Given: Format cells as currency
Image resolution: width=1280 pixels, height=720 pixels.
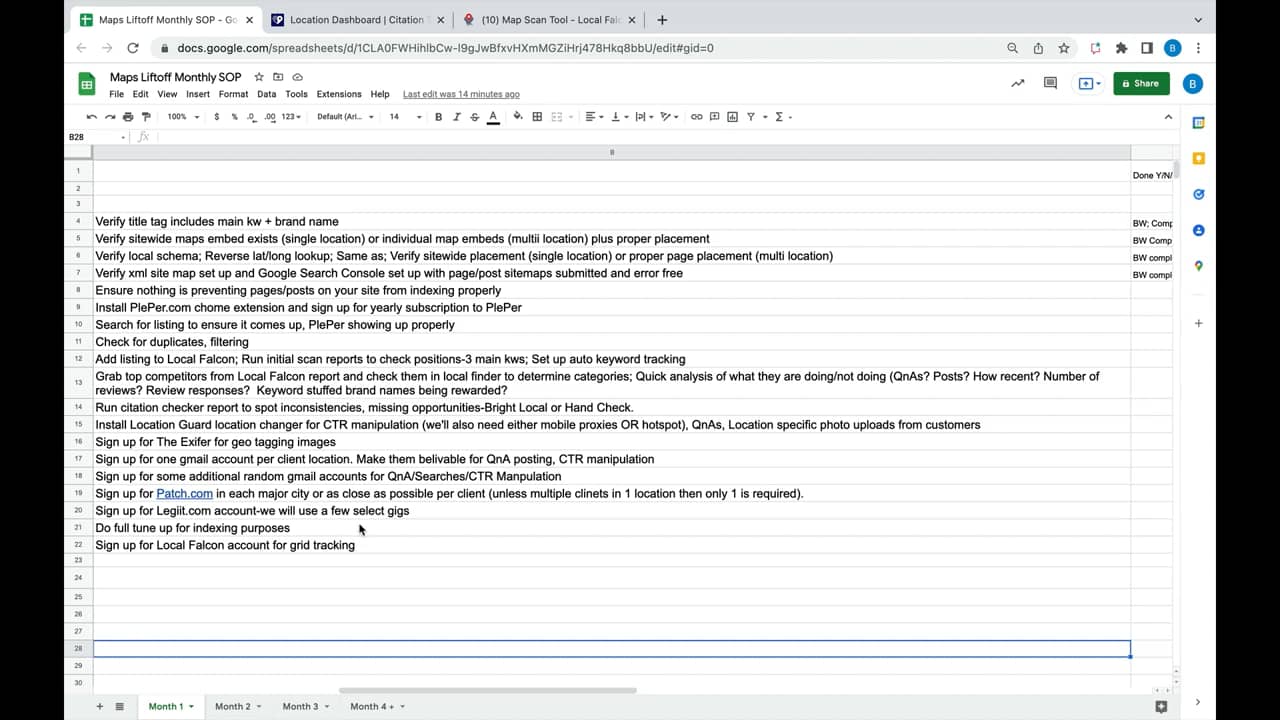Looking at the screenshot, I should 217,117.
